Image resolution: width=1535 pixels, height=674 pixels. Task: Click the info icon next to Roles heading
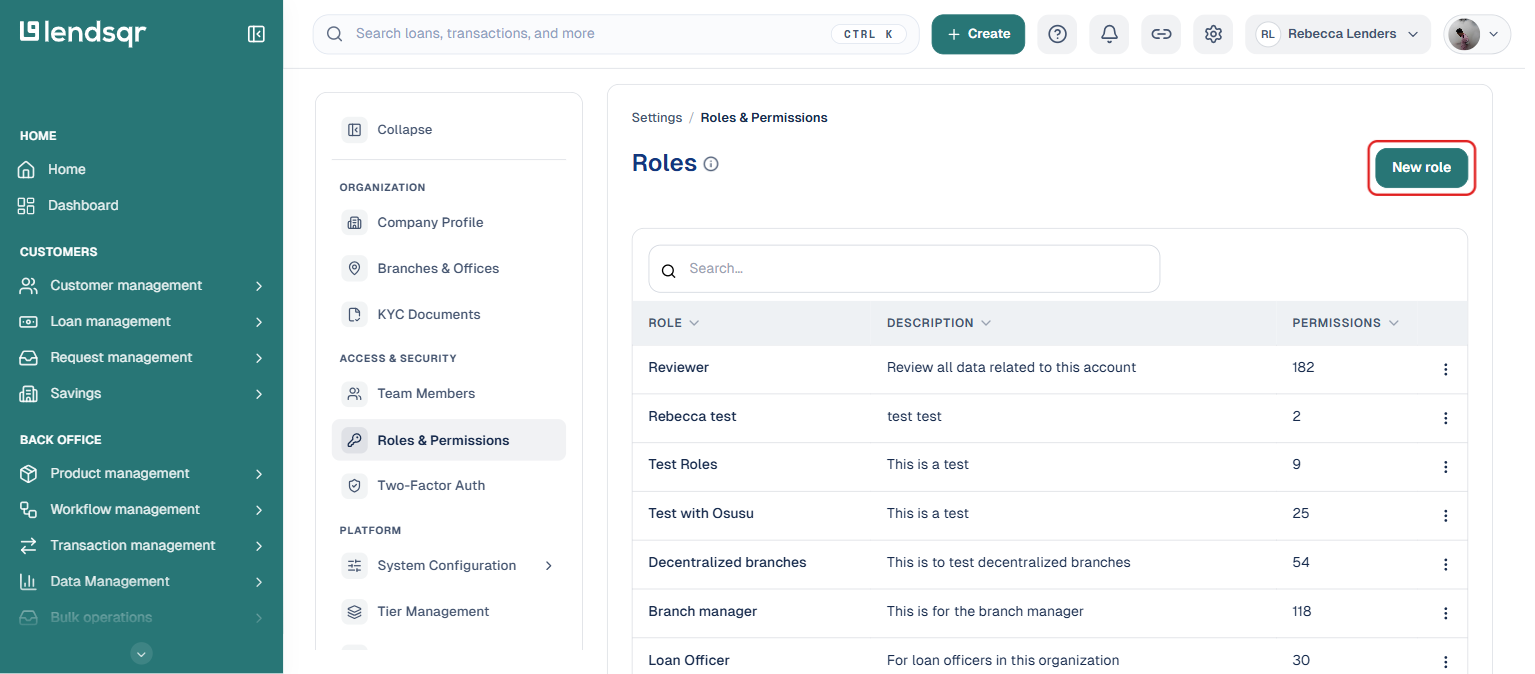pos(711,164)
